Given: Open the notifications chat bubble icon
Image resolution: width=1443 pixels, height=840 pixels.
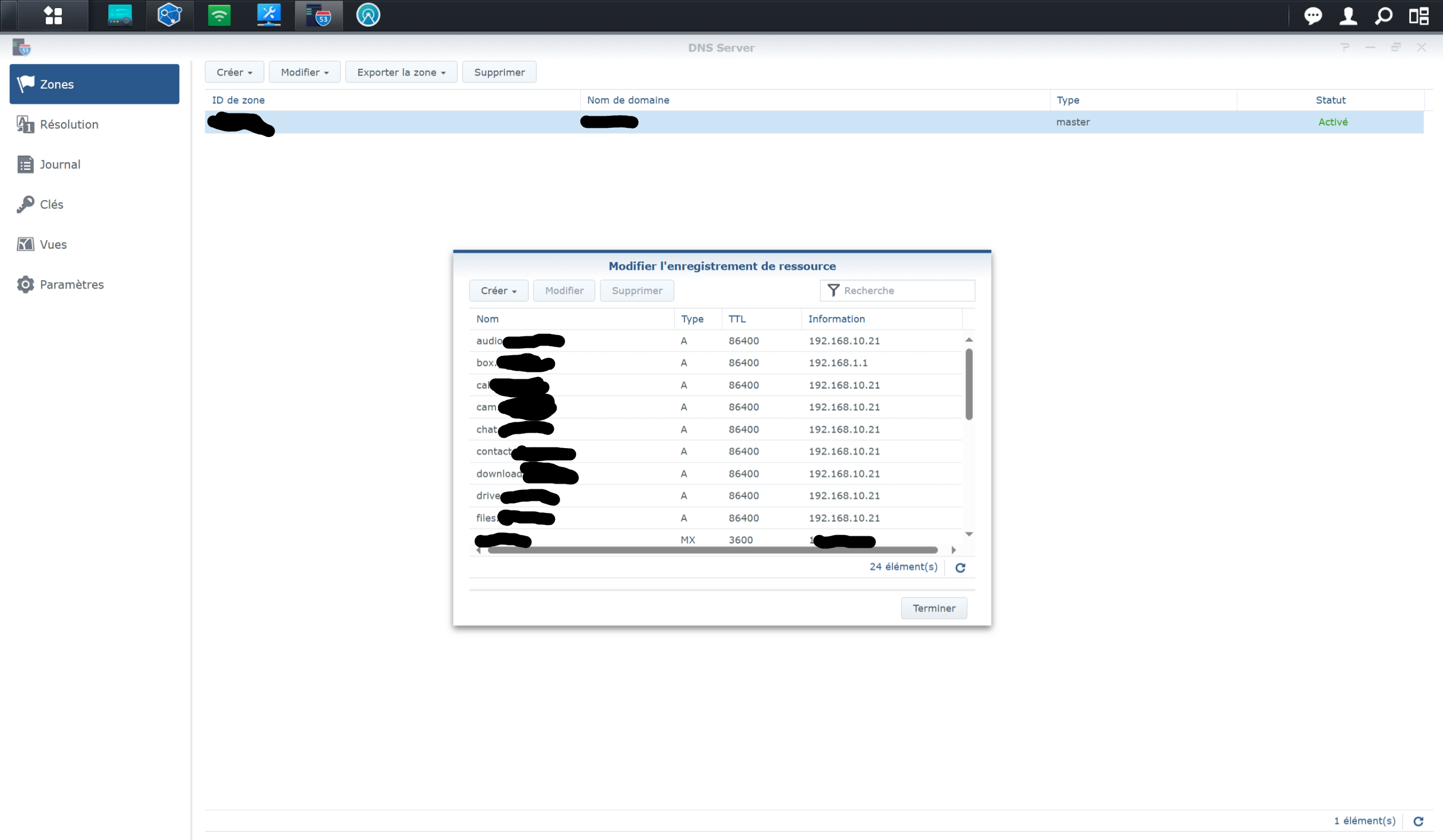Looking at the screenshot, I should [1313, 15].
